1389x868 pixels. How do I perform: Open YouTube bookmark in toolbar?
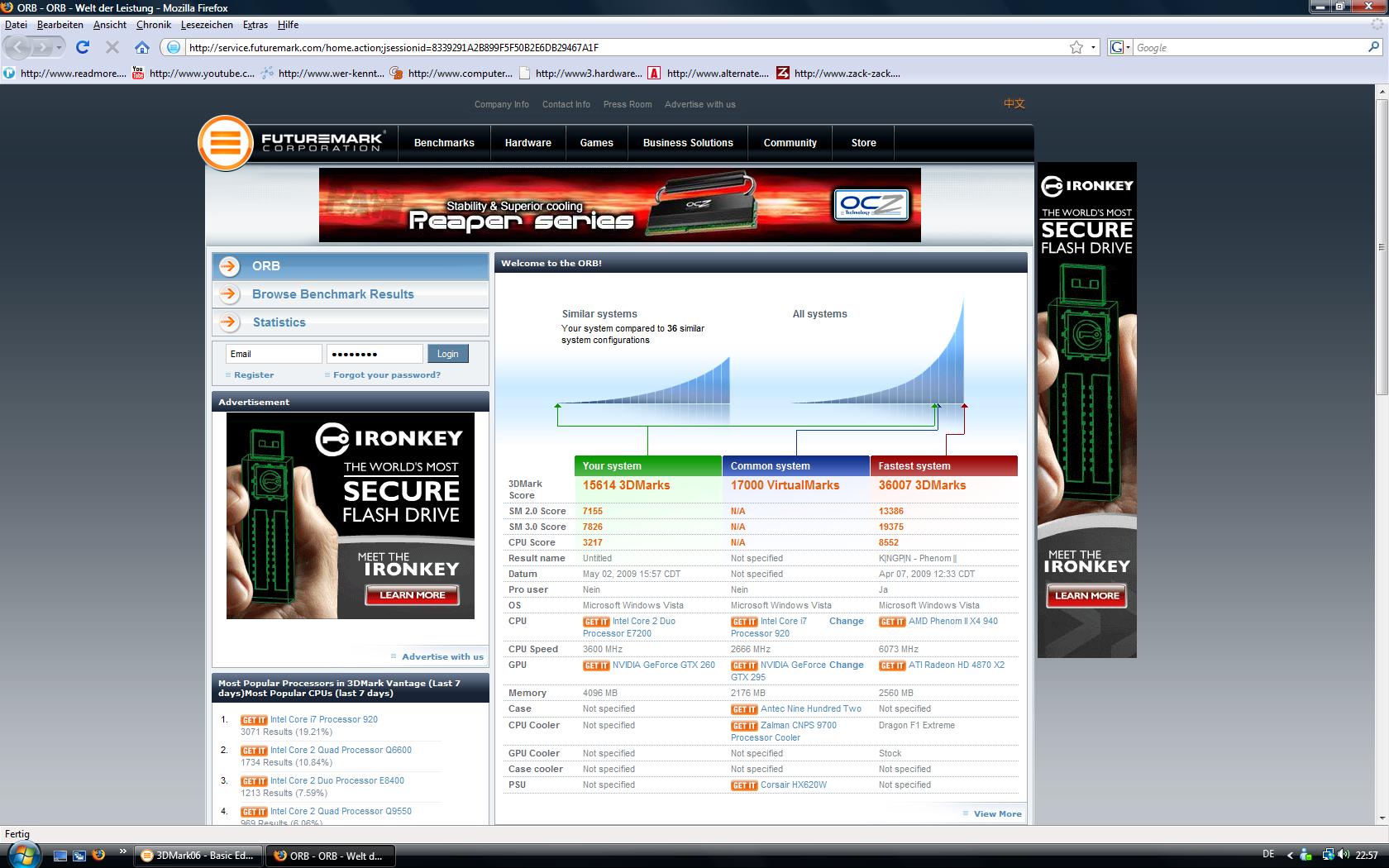(193, 73)
